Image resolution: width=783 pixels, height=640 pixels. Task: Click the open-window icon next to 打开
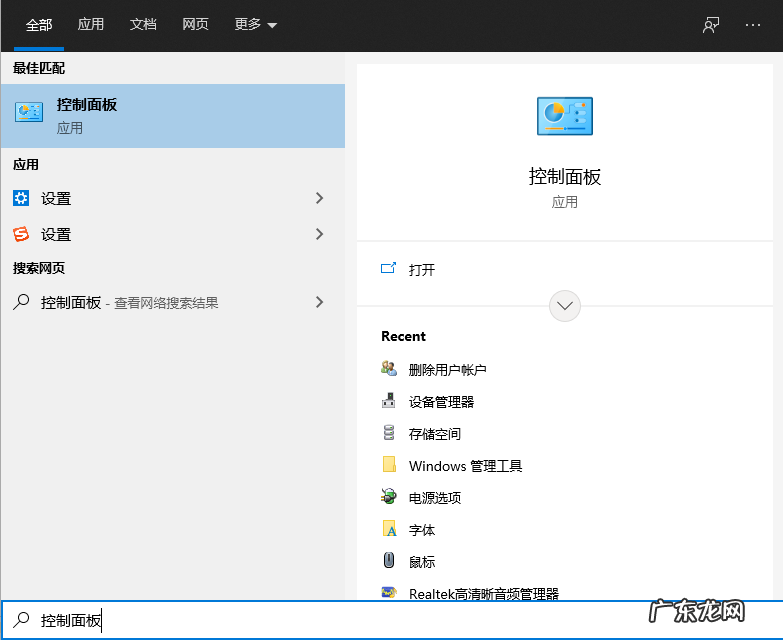389,269
